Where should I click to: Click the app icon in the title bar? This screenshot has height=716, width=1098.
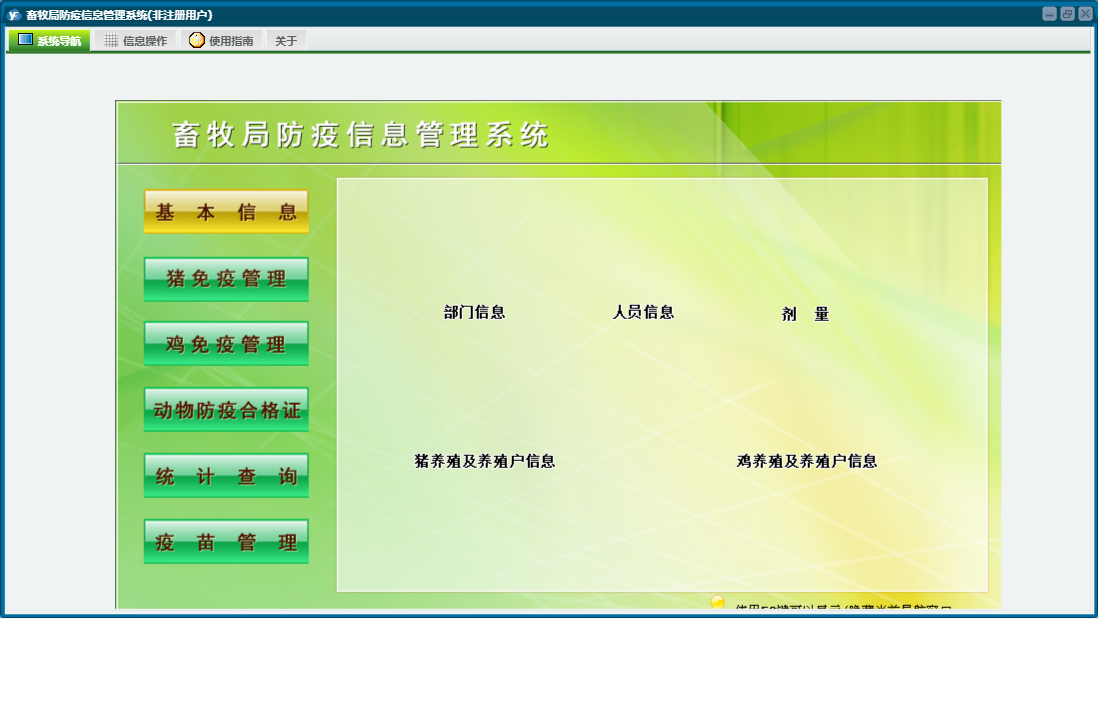click(x=13, y=15)
